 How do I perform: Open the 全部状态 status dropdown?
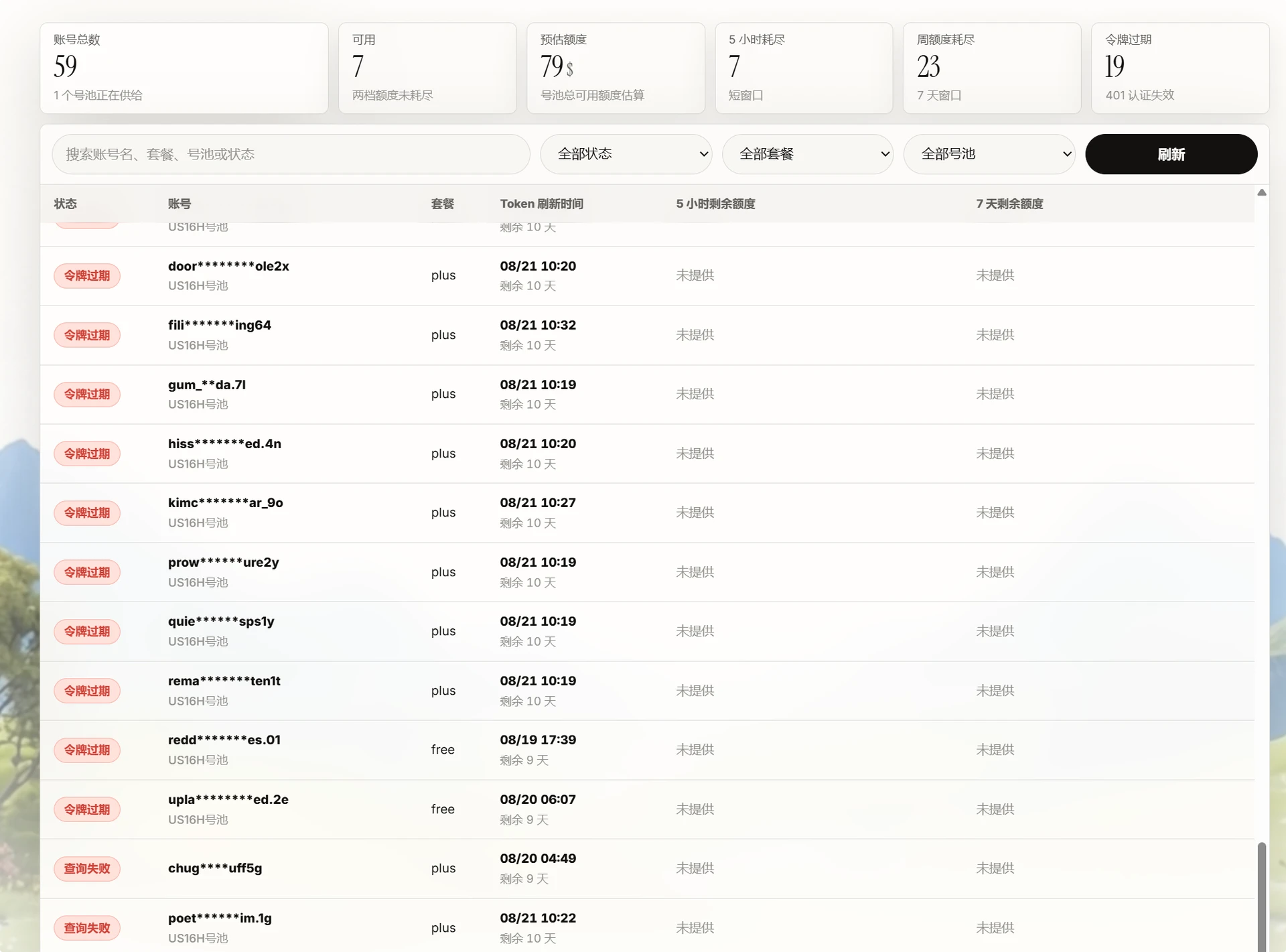(626, 154)
